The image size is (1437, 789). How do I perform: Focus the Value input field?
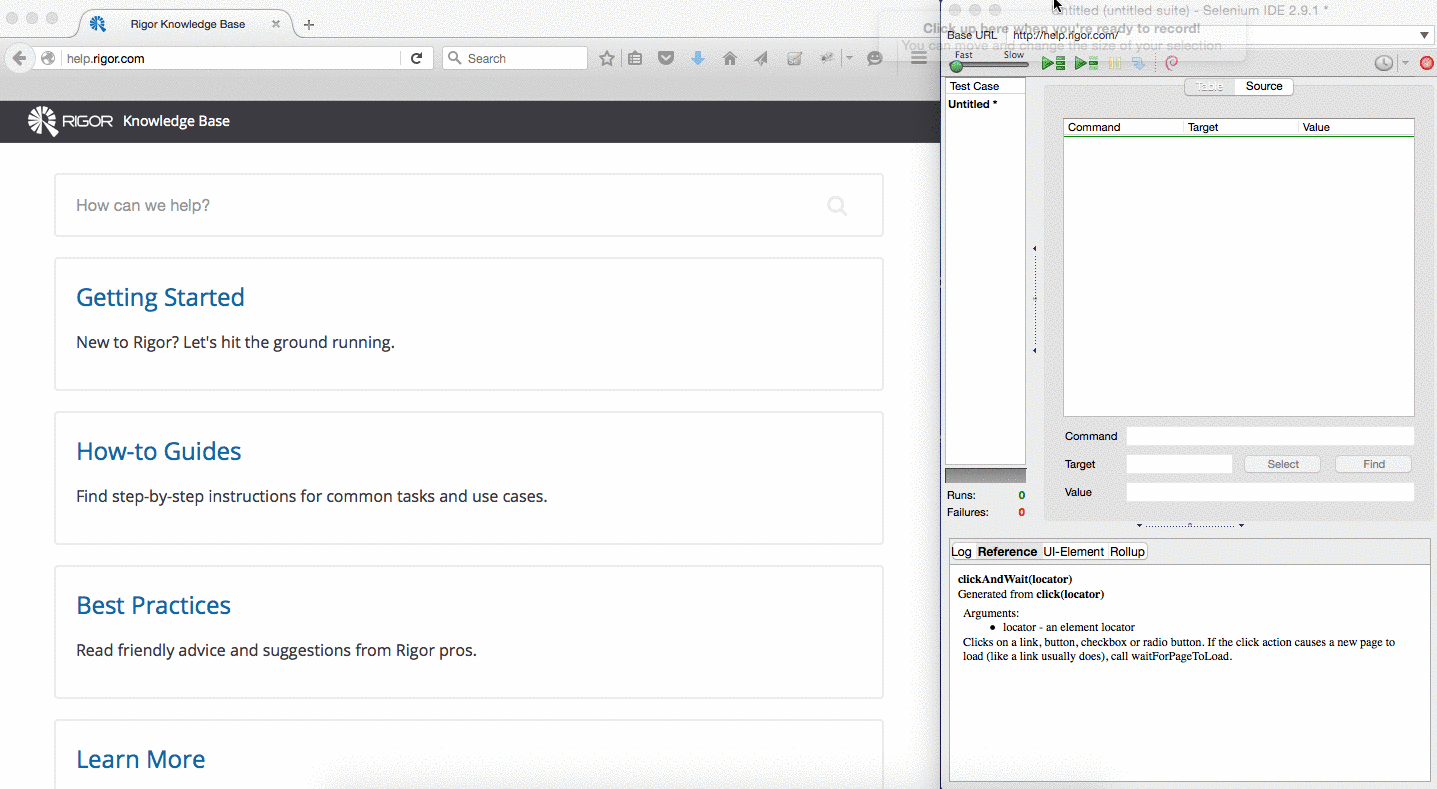pos(1270,492)
